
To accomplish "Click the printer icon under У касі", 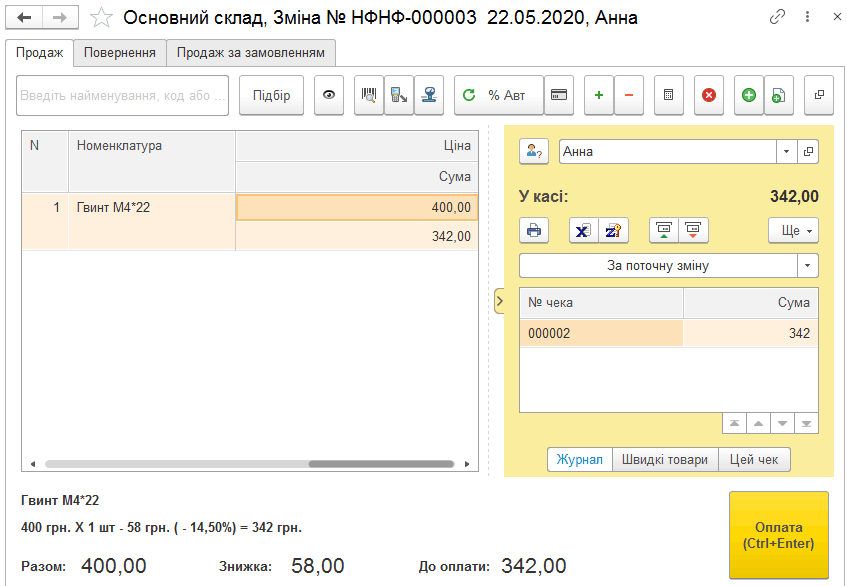I will [x=534, y=231].
